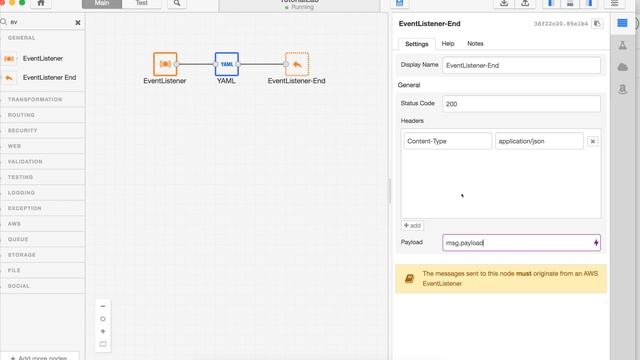The image size is (640, 360).
Task: Click the toolbar search magnifier button
Action: point(177,3)
